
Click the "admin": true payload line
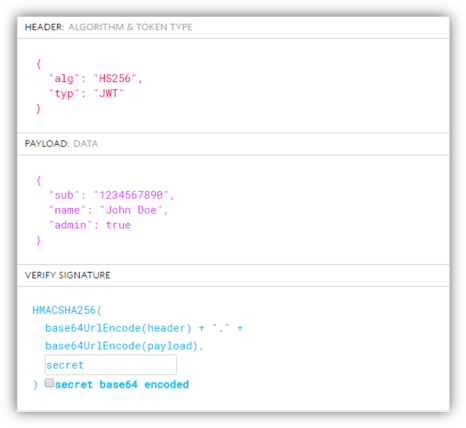90,225
